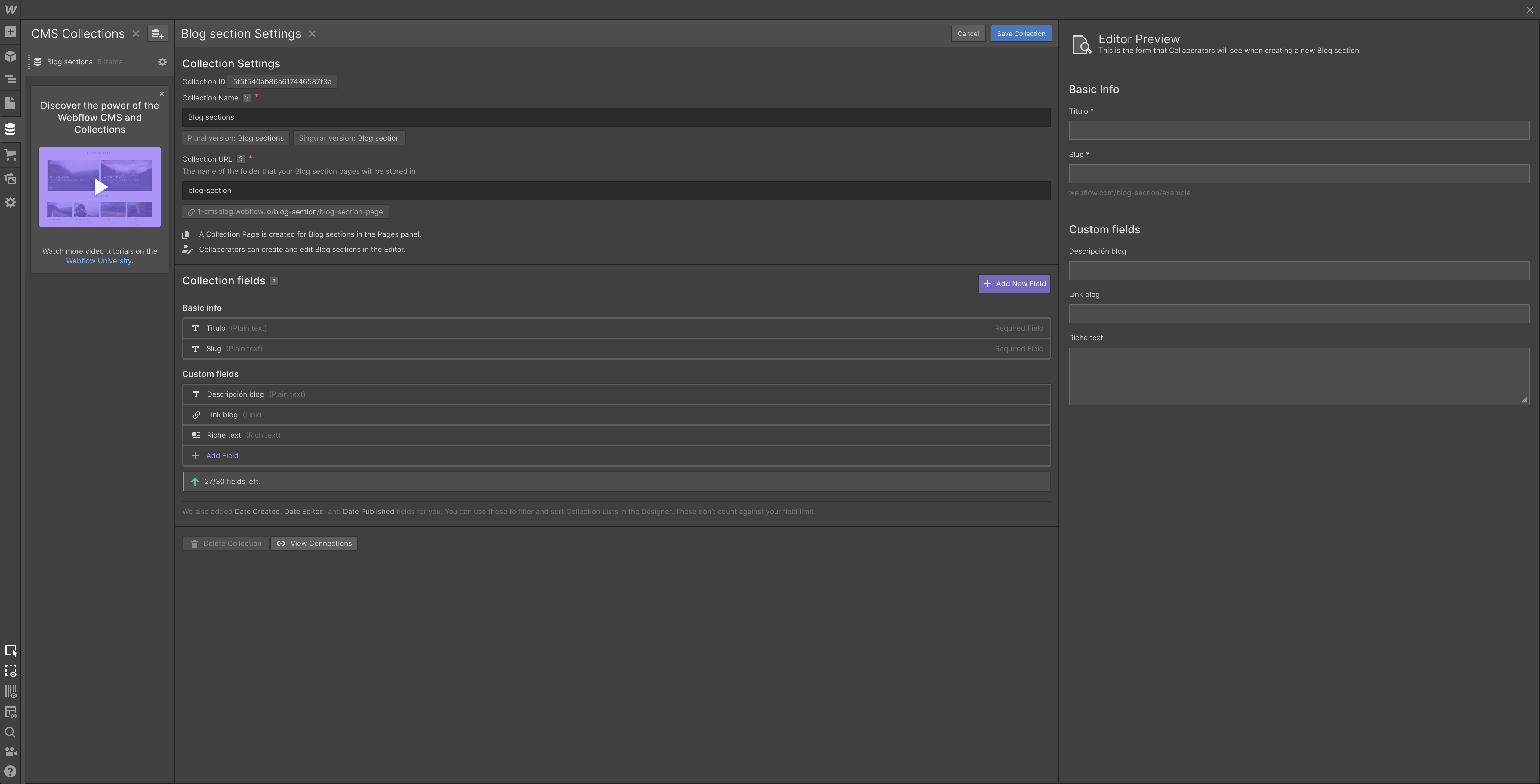Screen dimensions: 1540x784
Task: Click the webflow.com/blog-section/example text
Action: pyautogui.click(x=1129, y=193)
